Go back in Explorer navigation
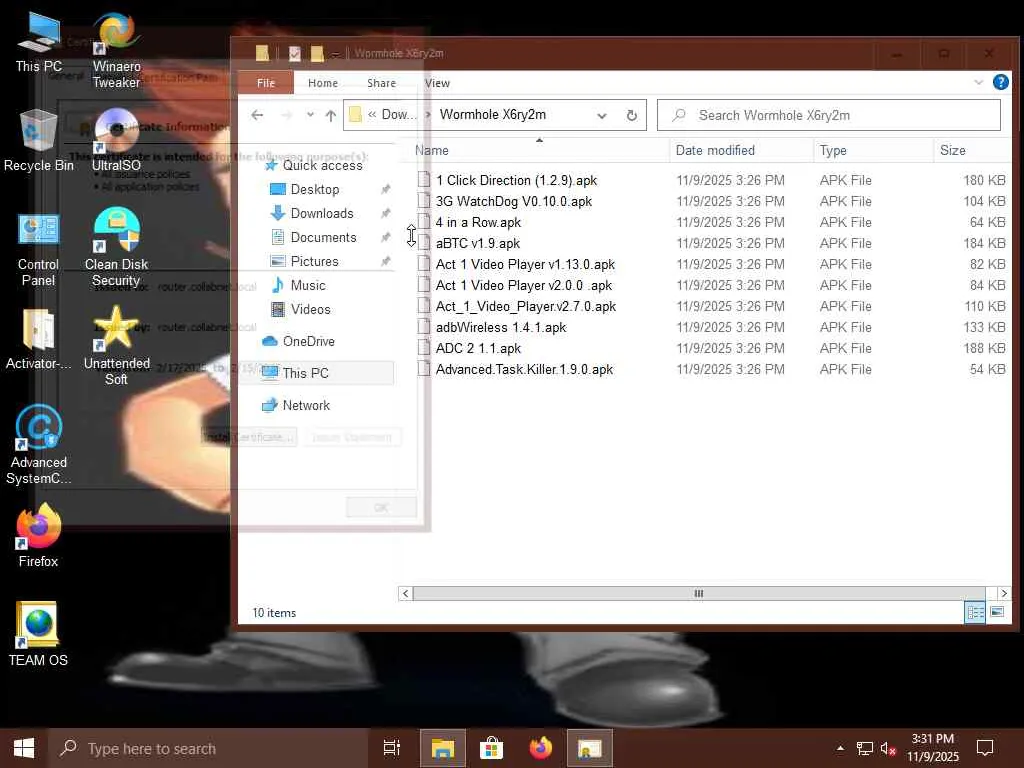 pos(257,115)
